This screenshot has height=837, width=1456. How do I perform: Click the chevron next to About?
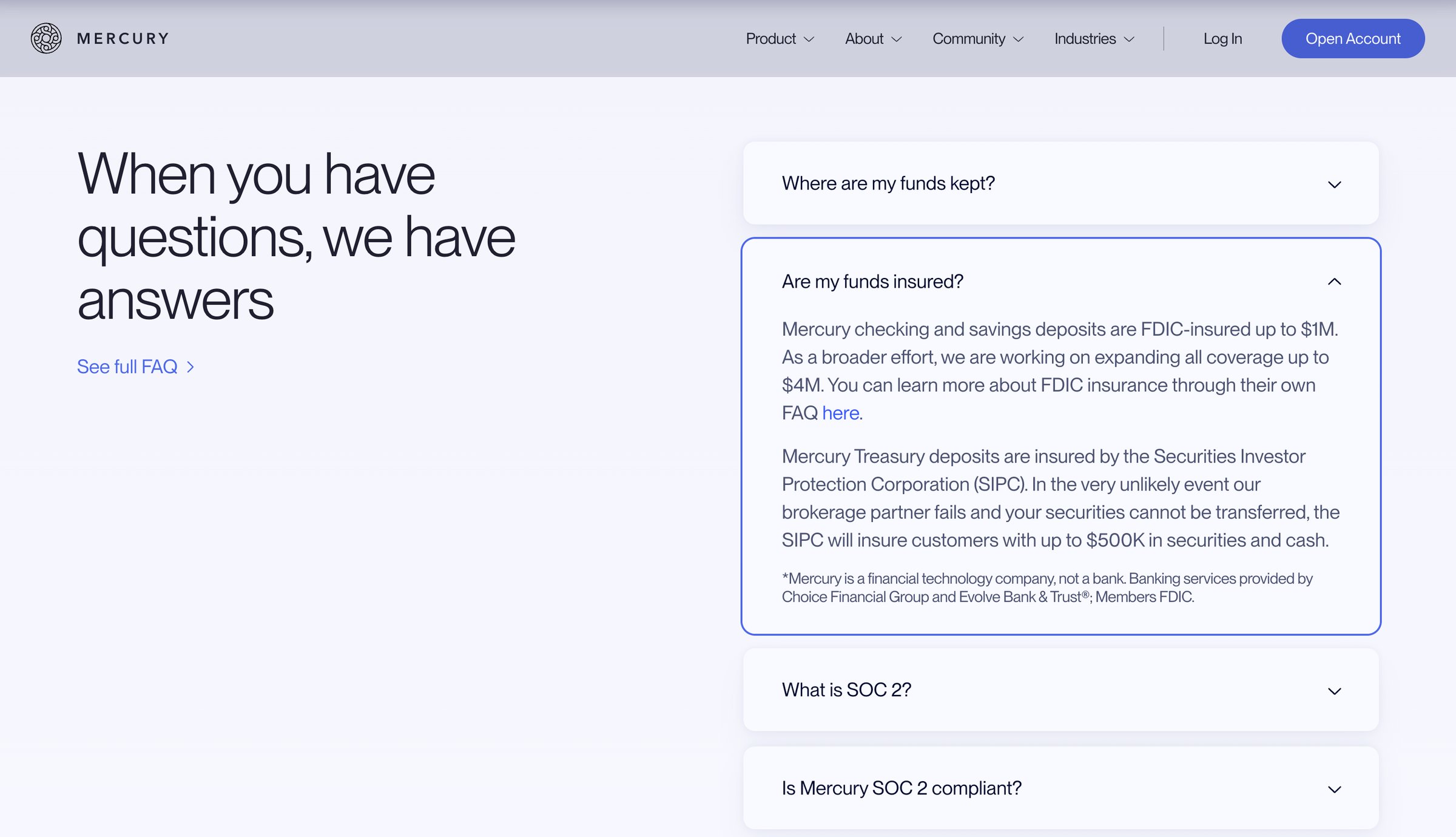point(897,39)
